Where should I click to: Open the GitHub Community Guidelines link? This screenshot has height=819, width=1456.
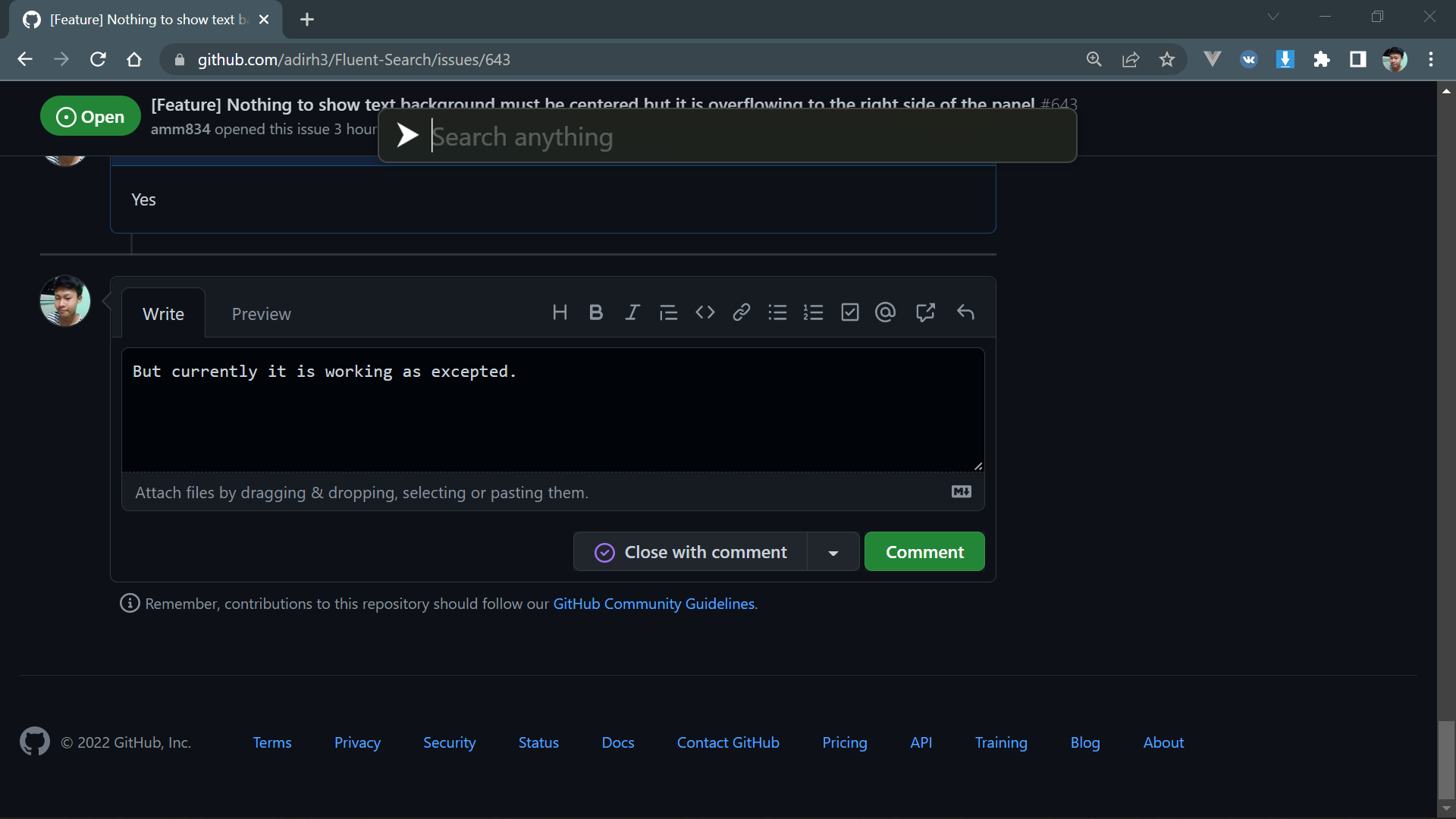(654, 604)
